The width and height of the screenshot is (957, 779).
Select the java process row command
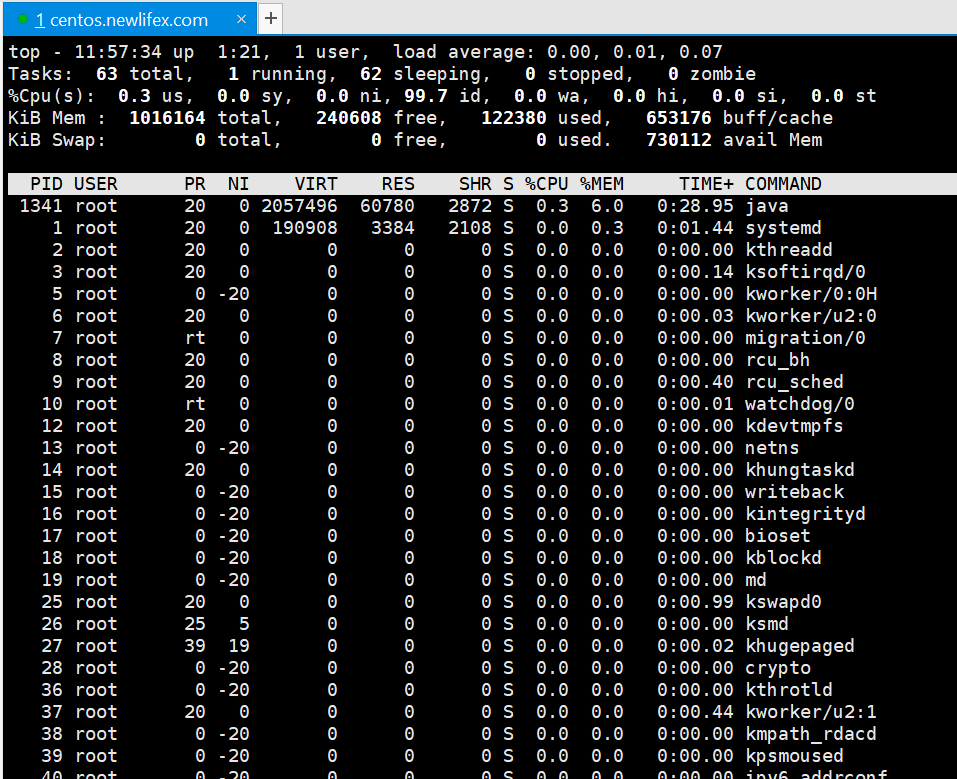(x=767, y=206)
